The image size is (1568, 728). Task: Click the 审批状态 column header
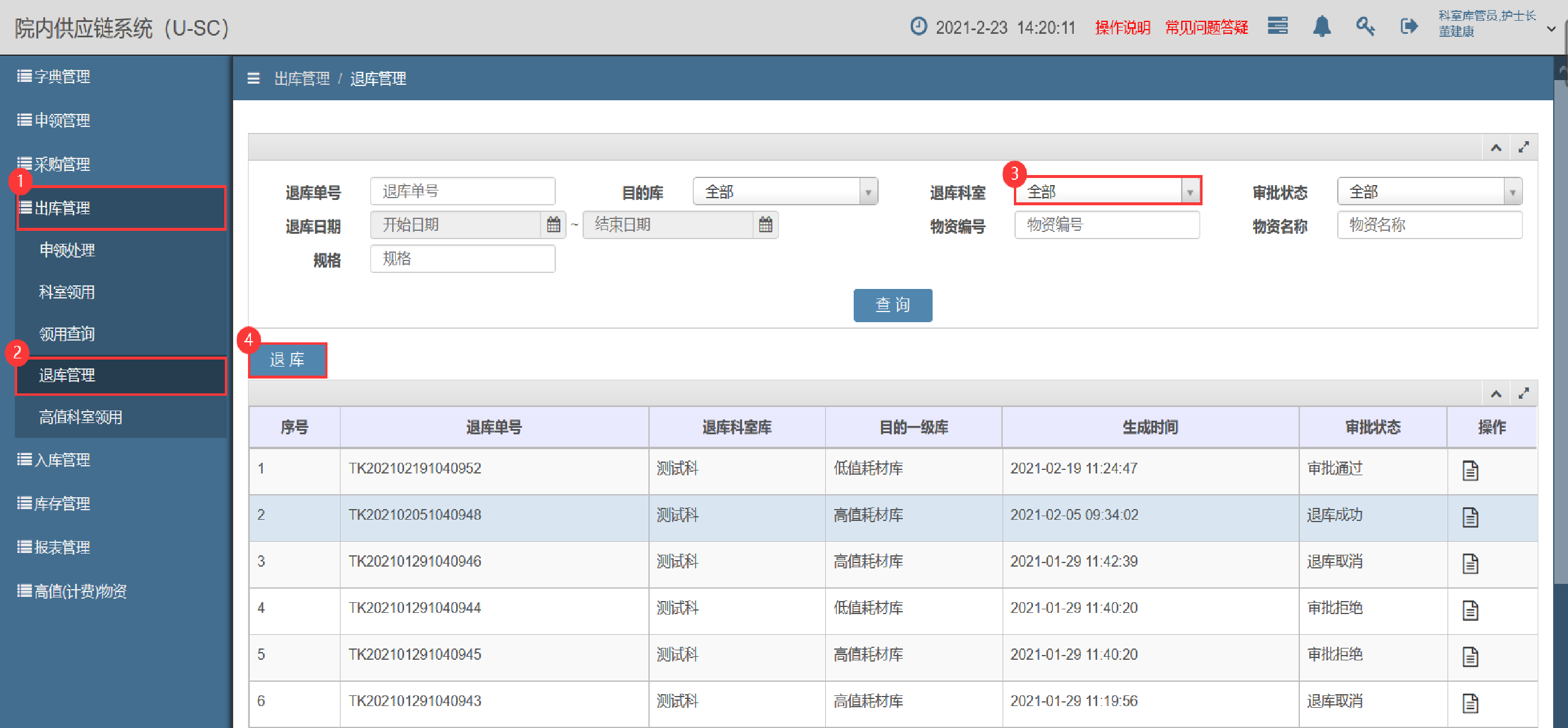1373,427
